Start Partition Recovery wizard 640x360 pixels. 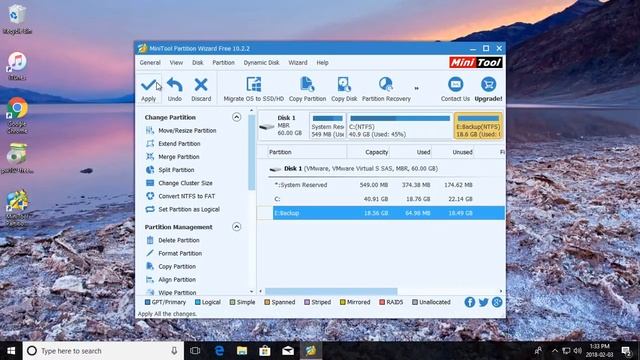[x=386, y=89]
